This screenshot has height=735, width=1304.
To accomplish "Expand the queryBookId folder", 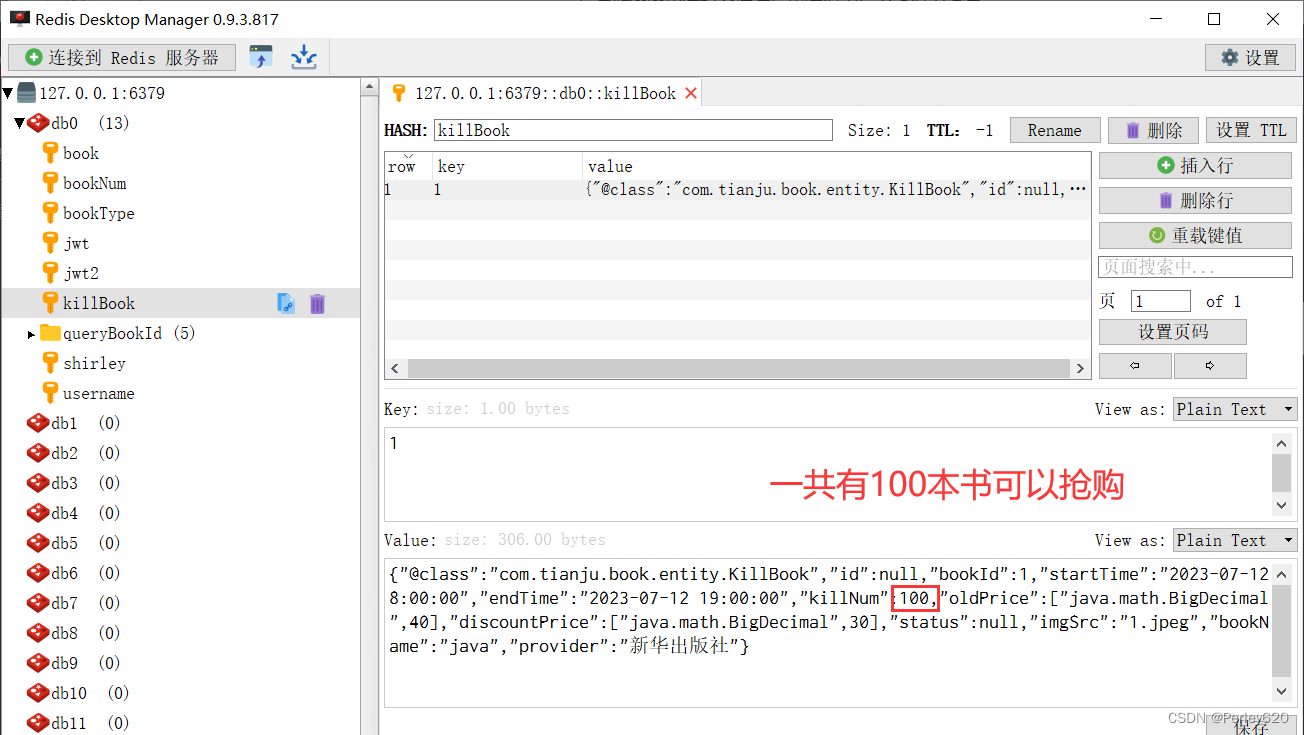I will 32,334.
